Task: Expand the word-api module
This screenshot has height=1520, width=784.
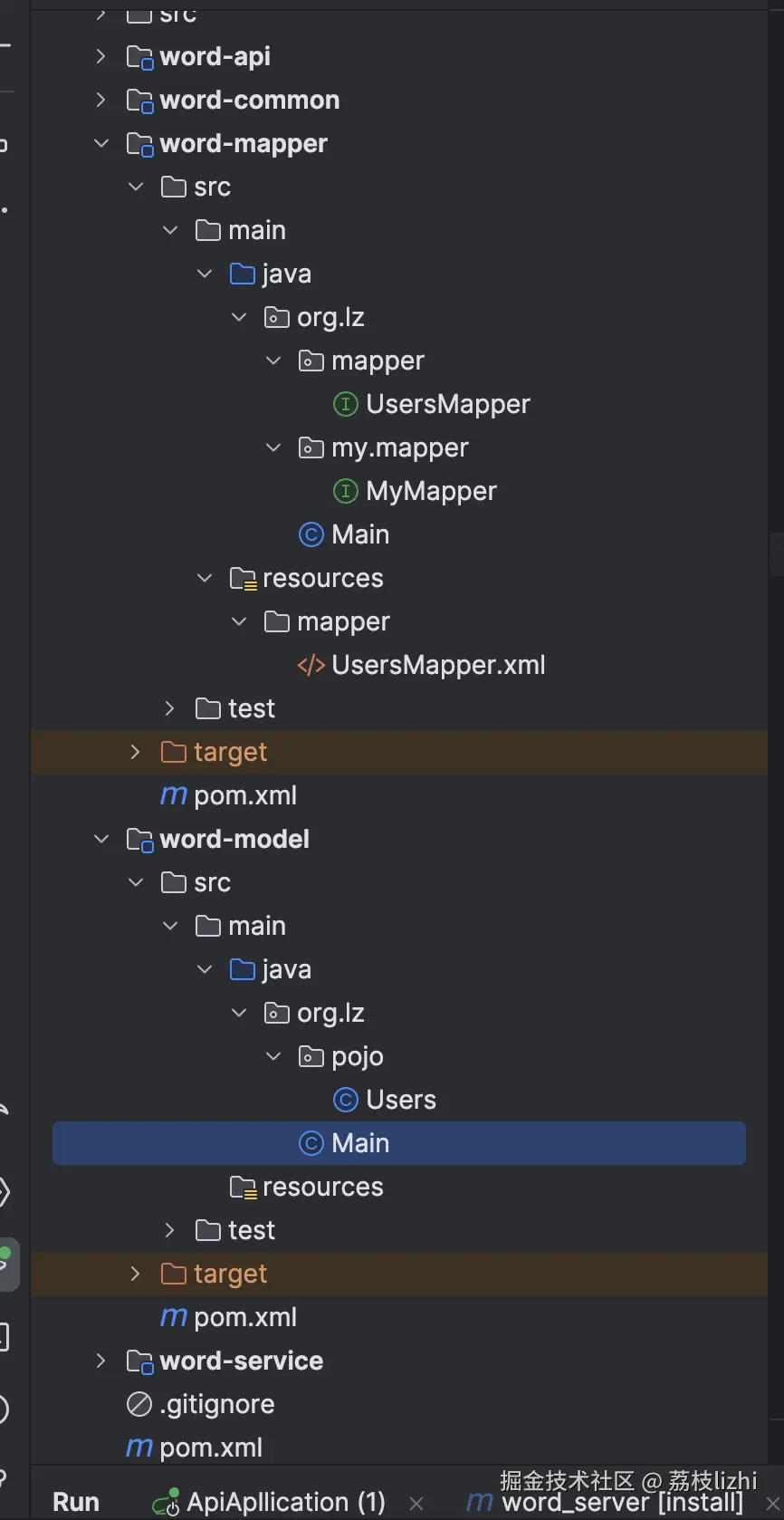Action: [100, 56]
